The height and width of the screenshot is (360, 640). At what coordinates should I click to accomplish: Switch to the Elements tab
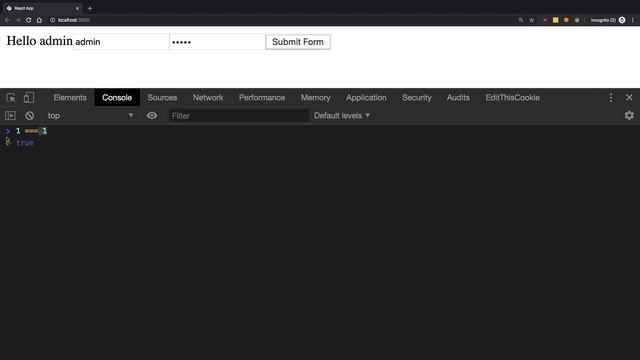[70, 98]
